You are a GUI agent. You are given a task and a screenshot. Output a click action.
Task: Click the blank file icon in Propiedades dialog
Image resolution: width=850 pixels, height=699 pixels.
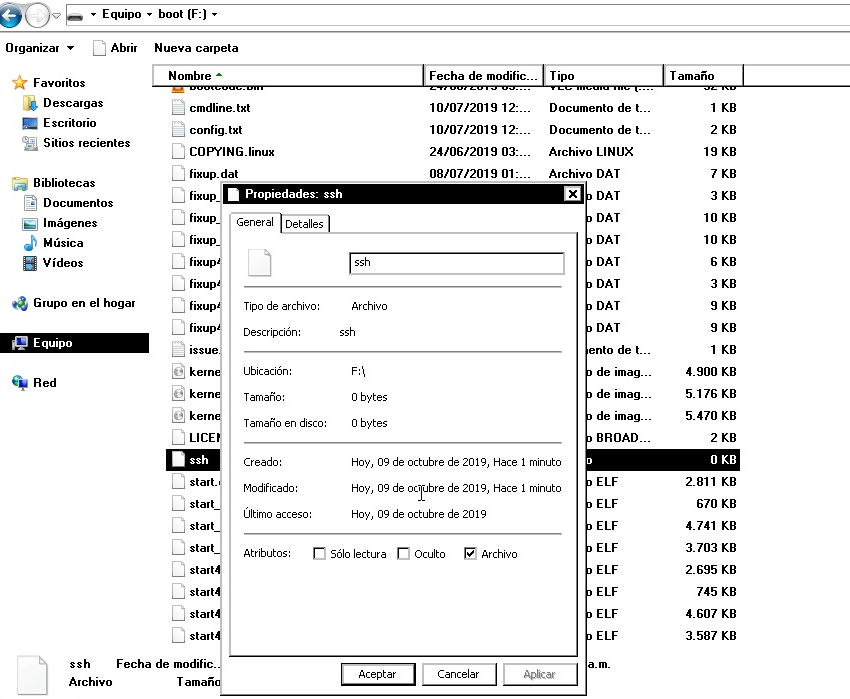[259, 263]
